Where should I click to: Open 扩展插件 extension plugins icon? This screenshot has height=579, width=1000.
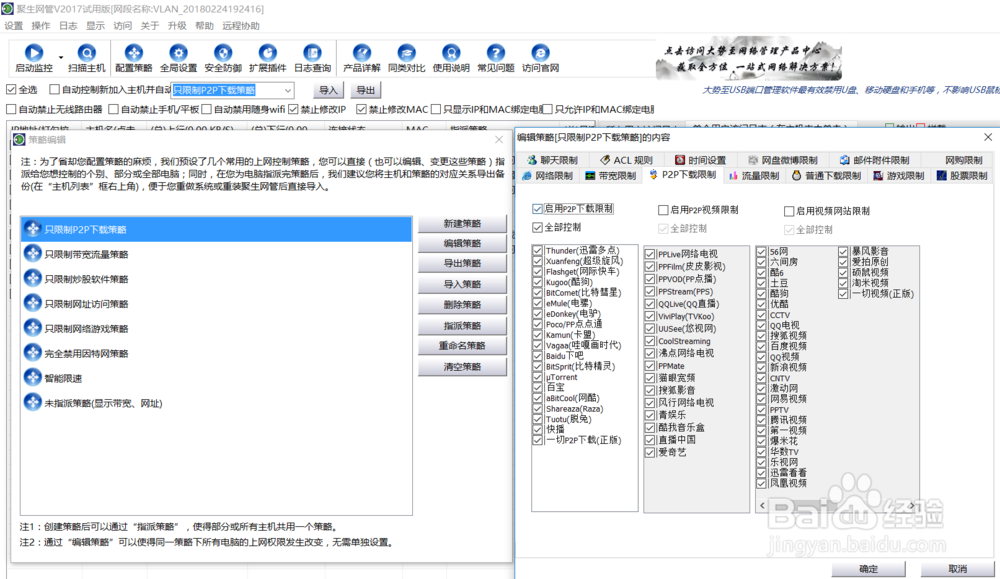click(x=268, y=52)
